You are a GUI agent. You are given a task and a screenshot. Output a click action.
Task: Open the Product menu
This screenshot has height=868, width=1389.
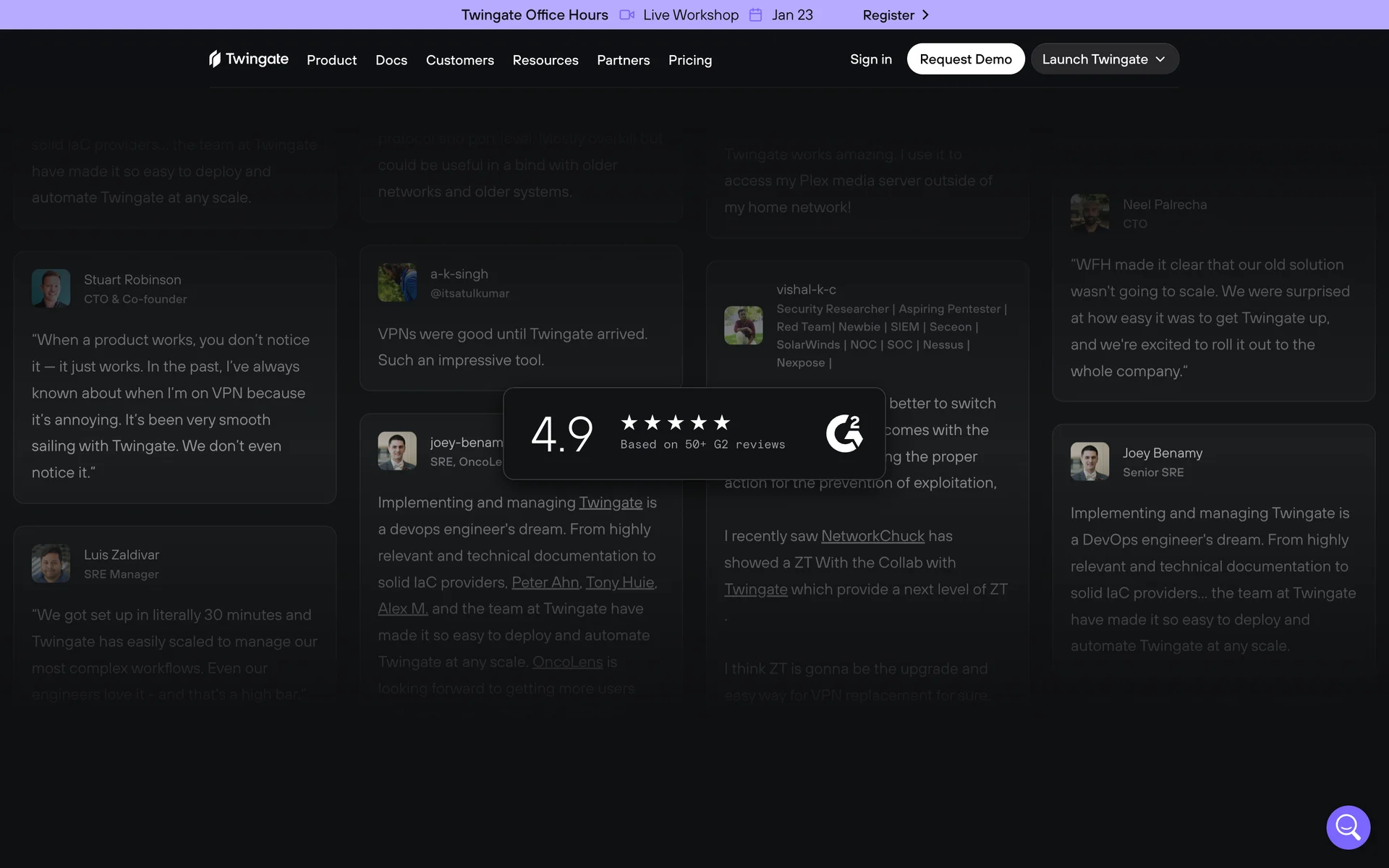point(331,60)
